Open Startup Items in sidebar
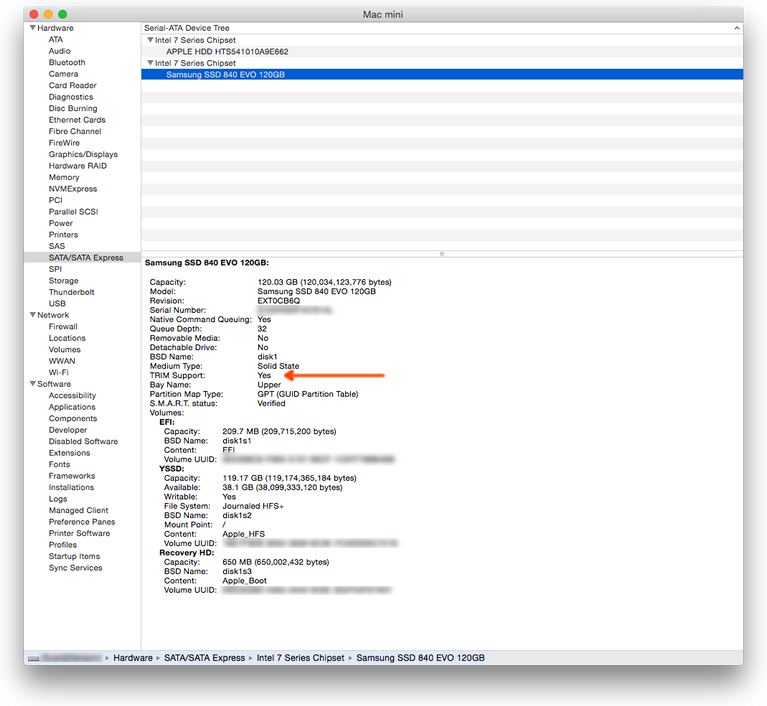Image resolution: width=767 pixels, height=706 pixels. 74,556
